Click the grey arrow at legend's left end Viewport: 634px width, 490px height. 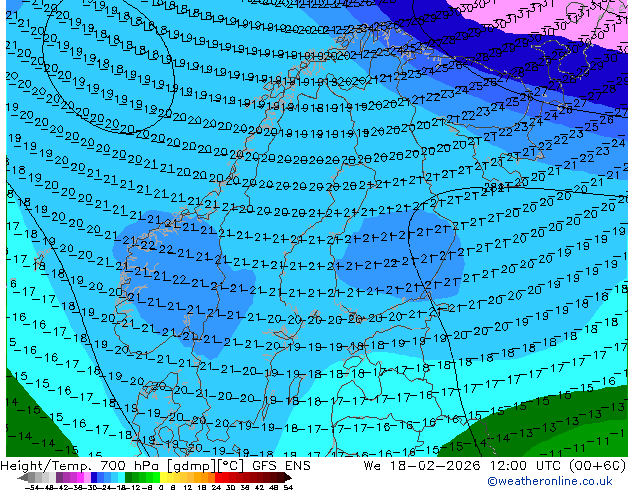(x=22, y=478)
